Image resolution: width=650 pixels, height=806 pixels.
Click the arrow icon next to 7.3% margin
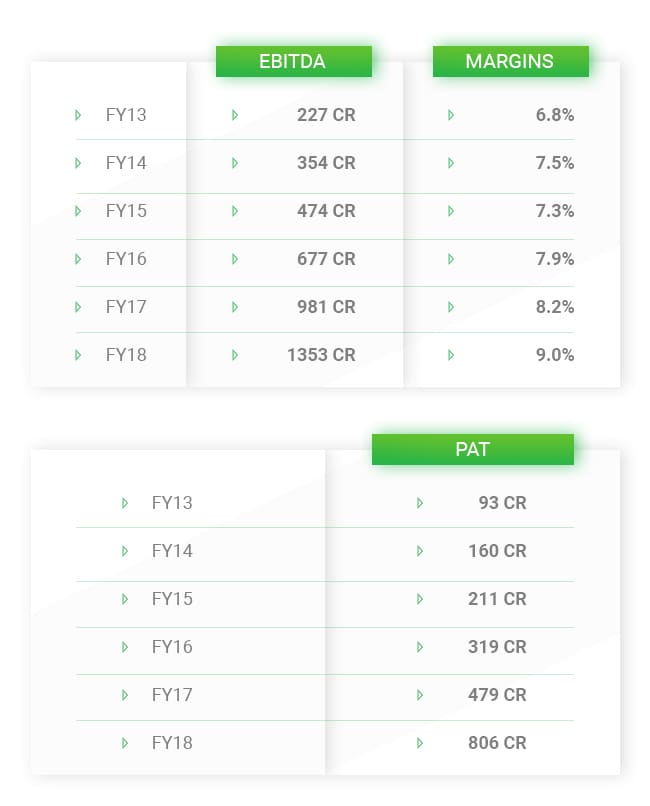[451, 211]
